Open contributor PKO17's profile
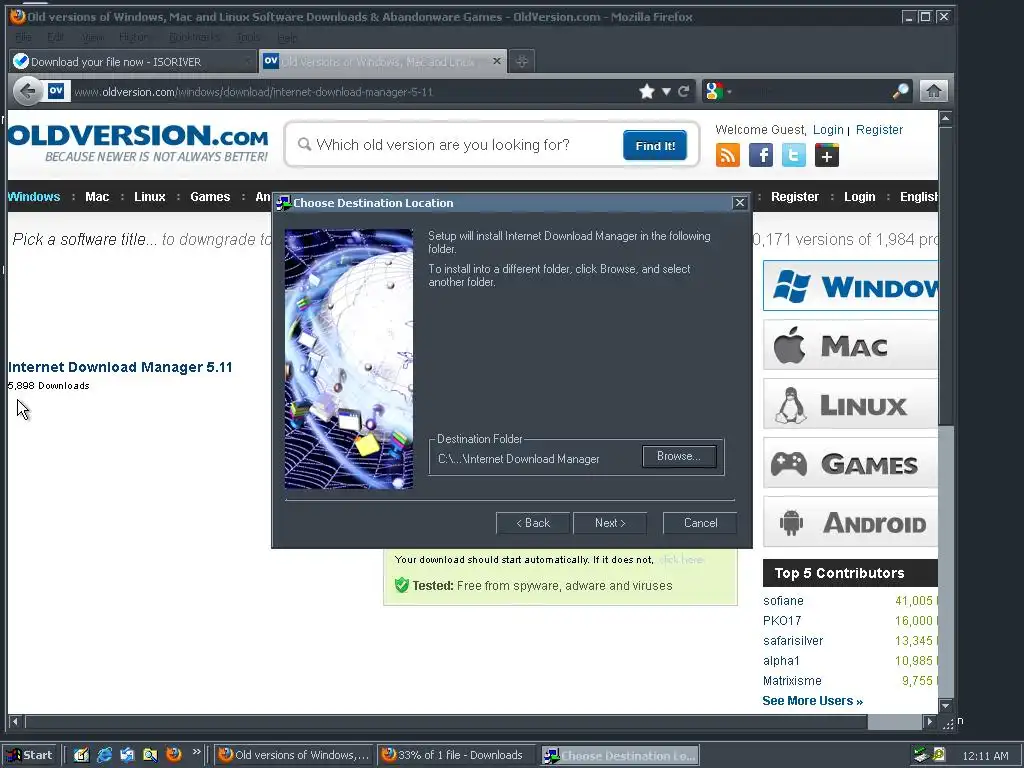Image resolution: width=1024 pixels, height=768 pixels. point(782,620)
